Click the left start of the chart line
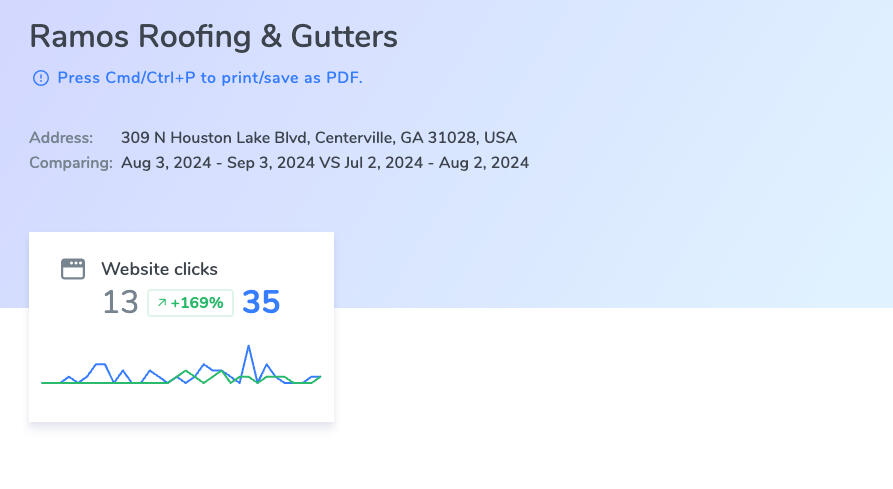Viewport: 893px width, 489px height. pyautogui.click(x=42, y=382)
